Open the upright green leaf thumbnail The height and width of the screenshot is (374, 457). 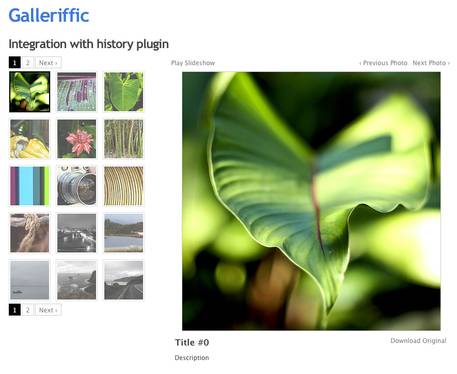[x=124, y=92]
